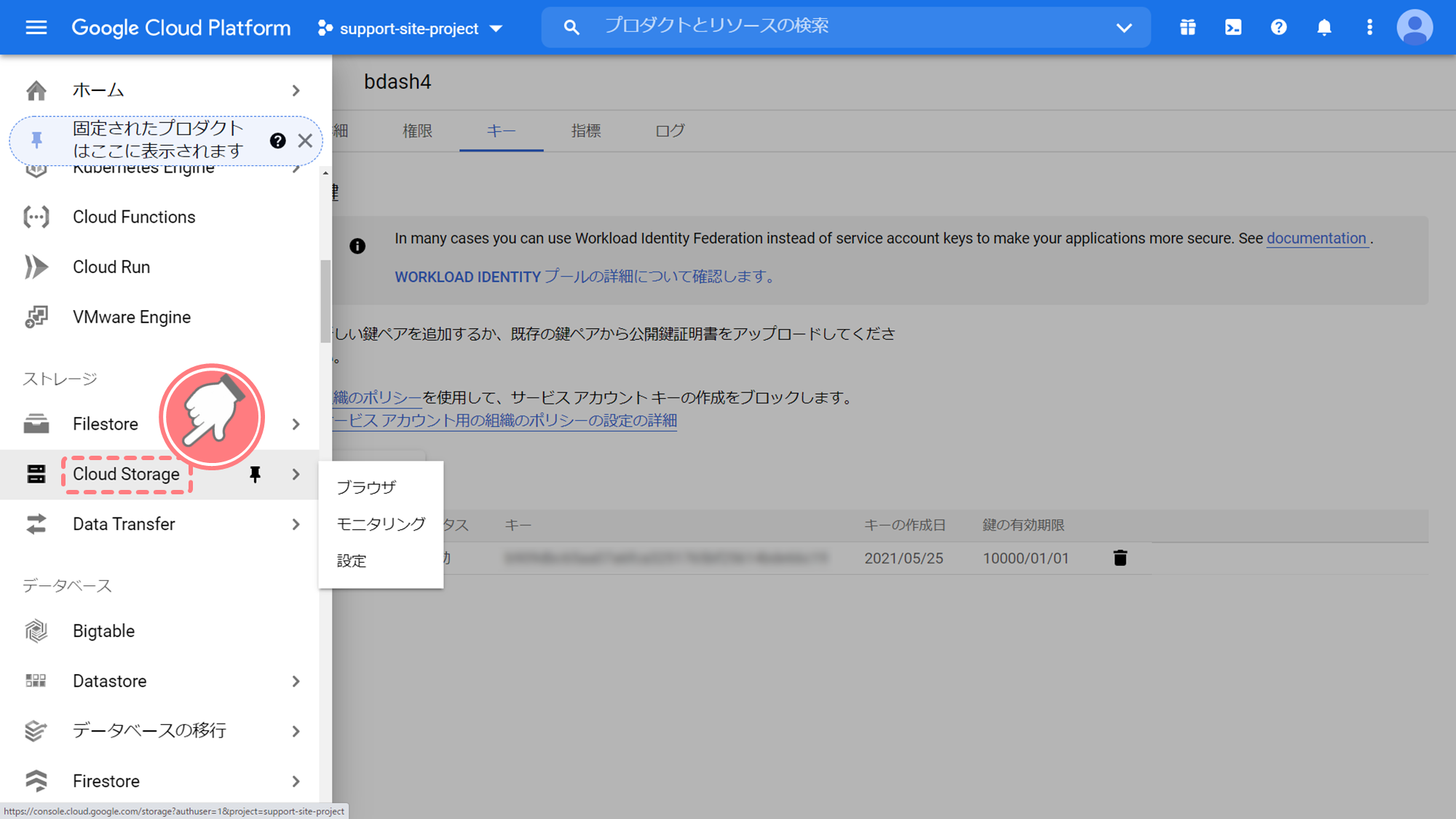This screenshot has width=1456, height=819.
Task: Click the VMware Engine icon
Action: 36,317
